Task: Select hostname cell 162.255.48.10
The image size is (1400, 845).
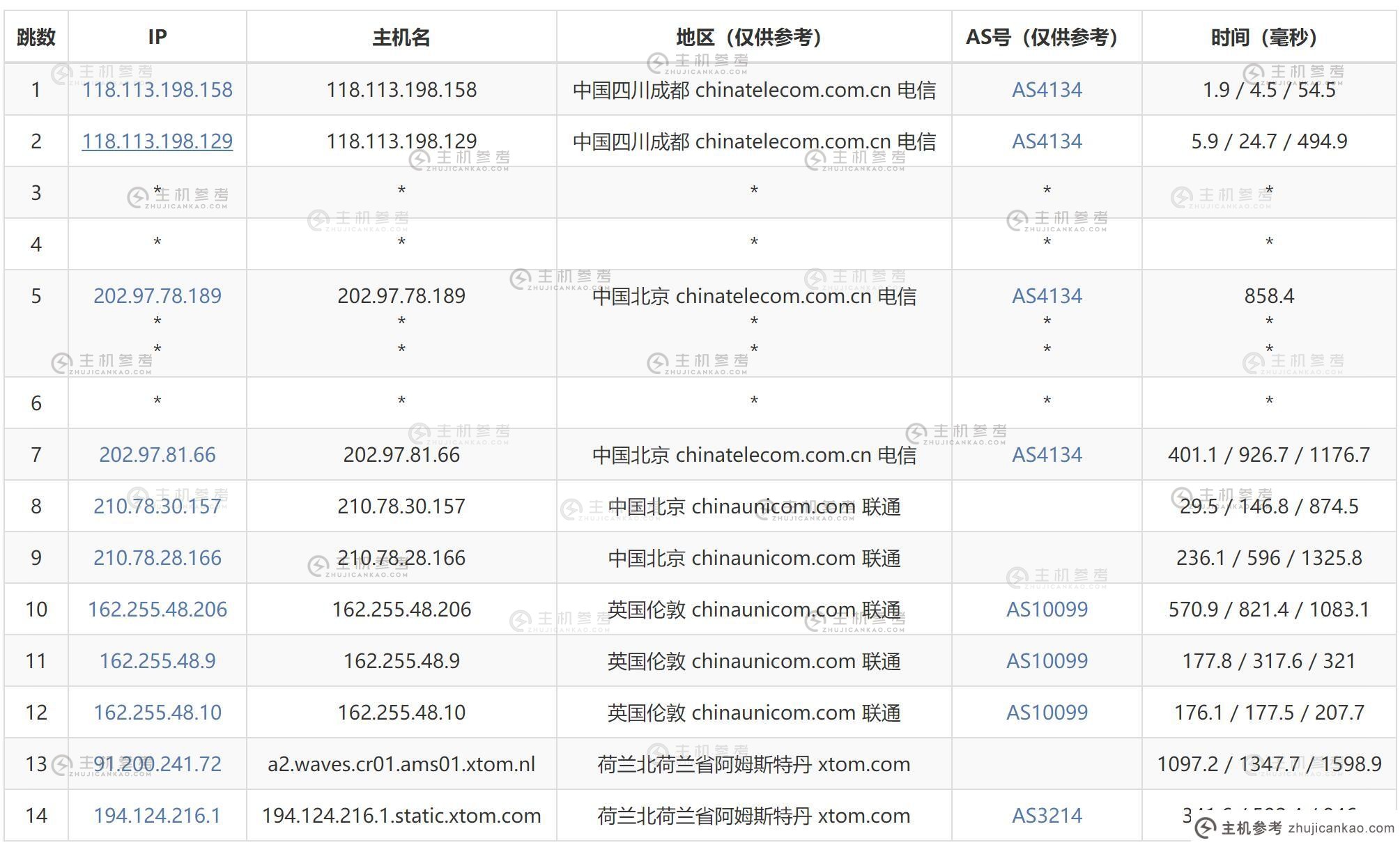Action: pos(401,713)
